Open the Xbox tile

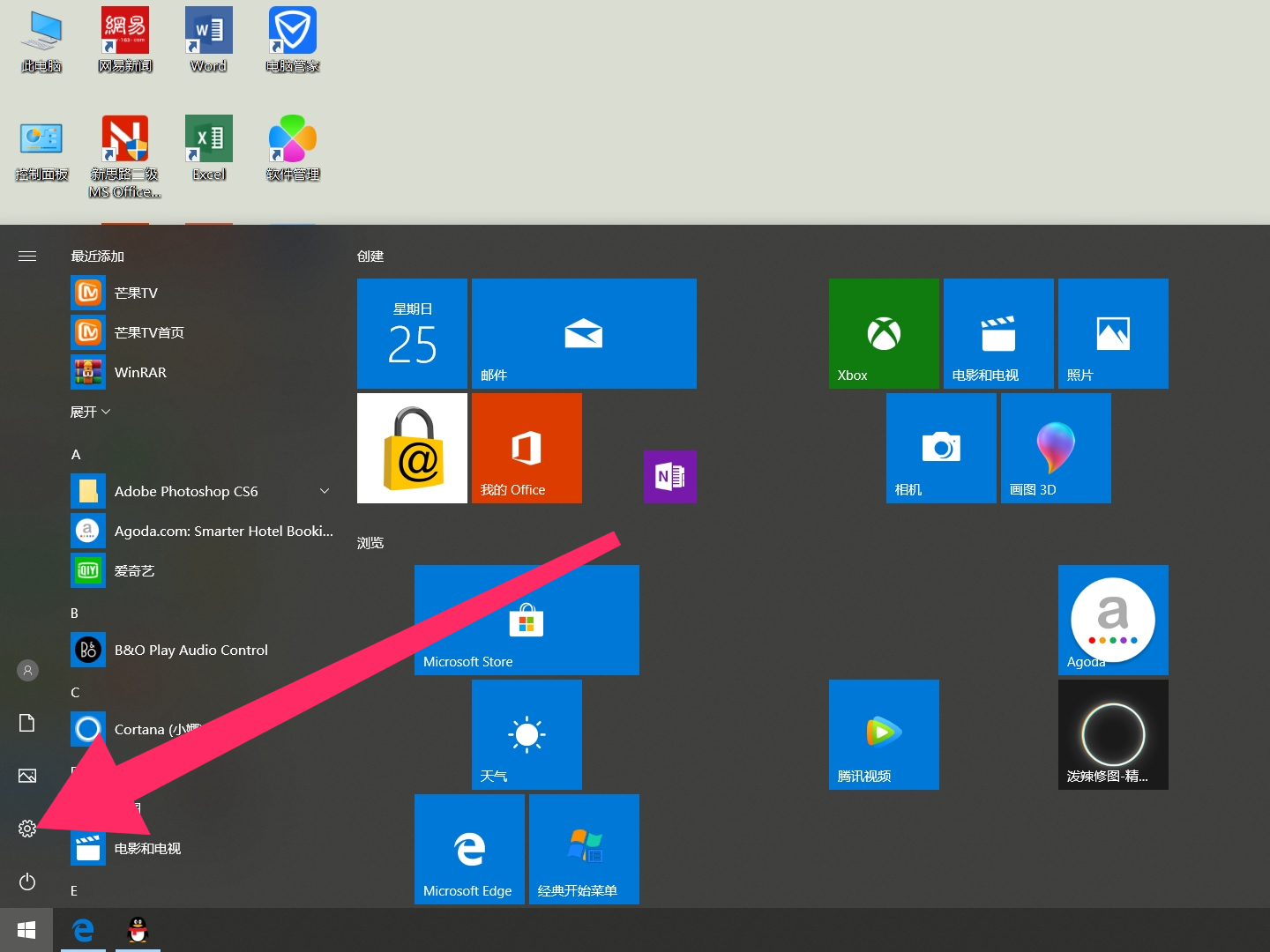884,333
